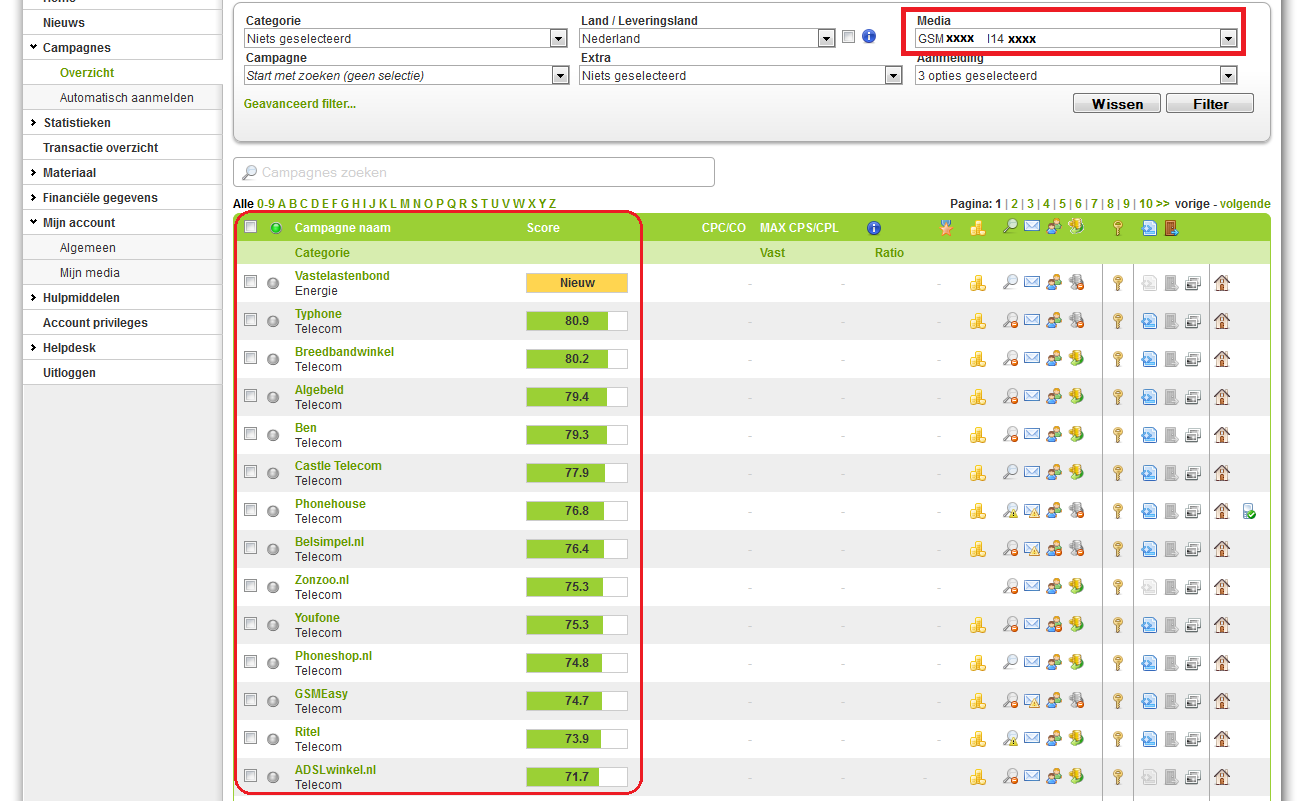
Task: Click the house icon in Phoneshop.nl row
Action: 1222,663
